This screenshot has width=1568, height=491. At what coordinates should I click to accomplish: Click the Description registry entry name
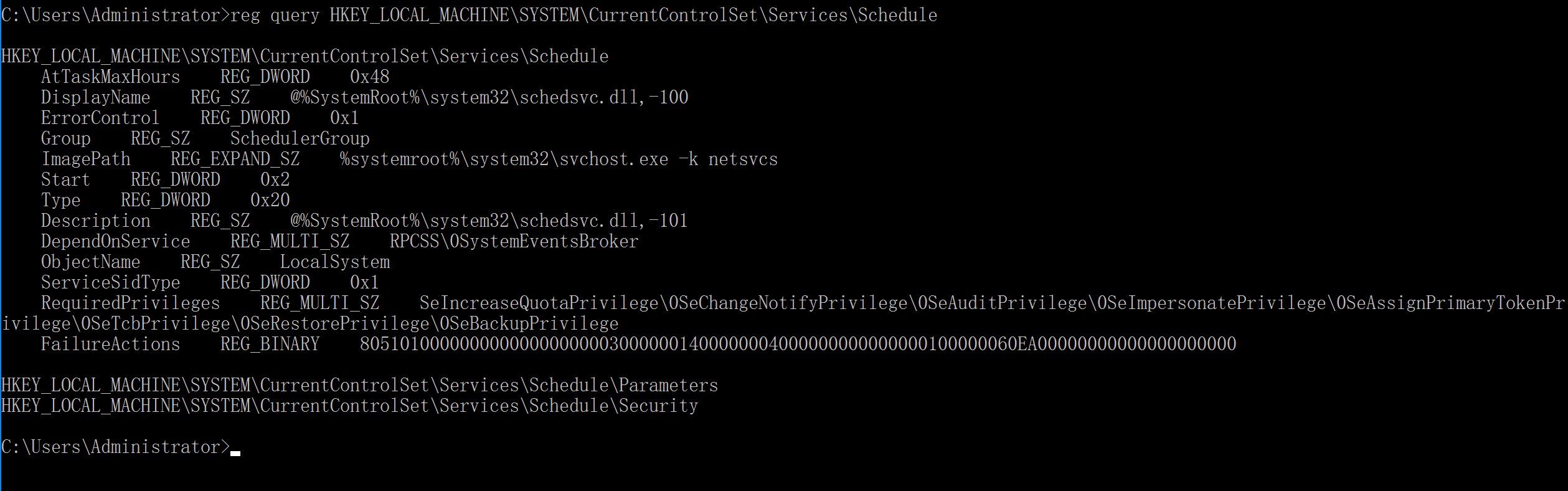(x=95, y=221)
